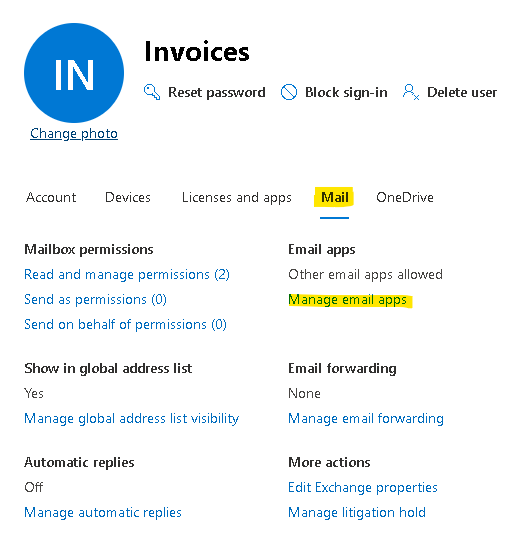Image resolution: width=527 pixels, height=559 pixels.
Task: Click the Block sign-in circle icon
Action: 289,92
